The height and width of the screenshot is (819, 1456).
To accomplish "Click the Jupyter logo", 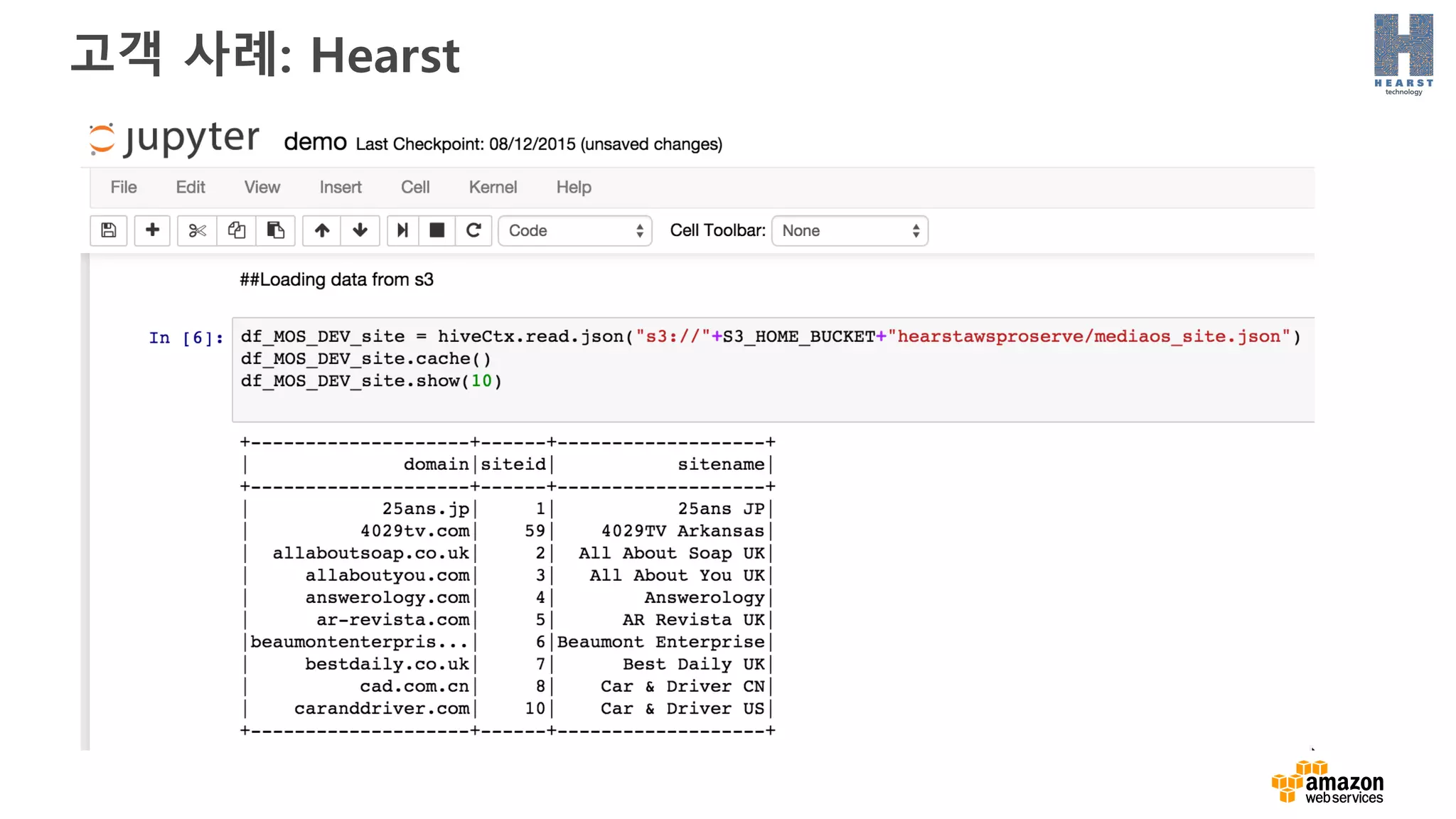I will [174, 139].
